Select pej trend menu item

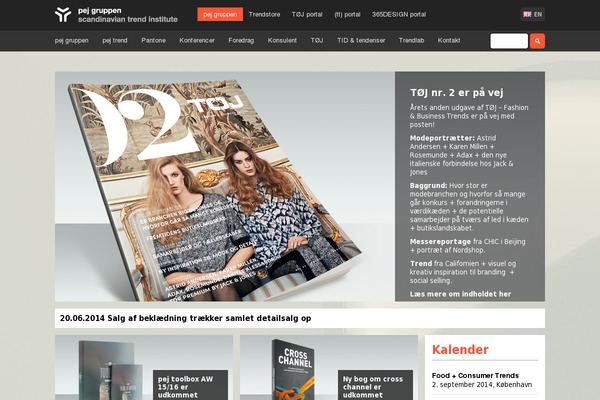[115, 41]
